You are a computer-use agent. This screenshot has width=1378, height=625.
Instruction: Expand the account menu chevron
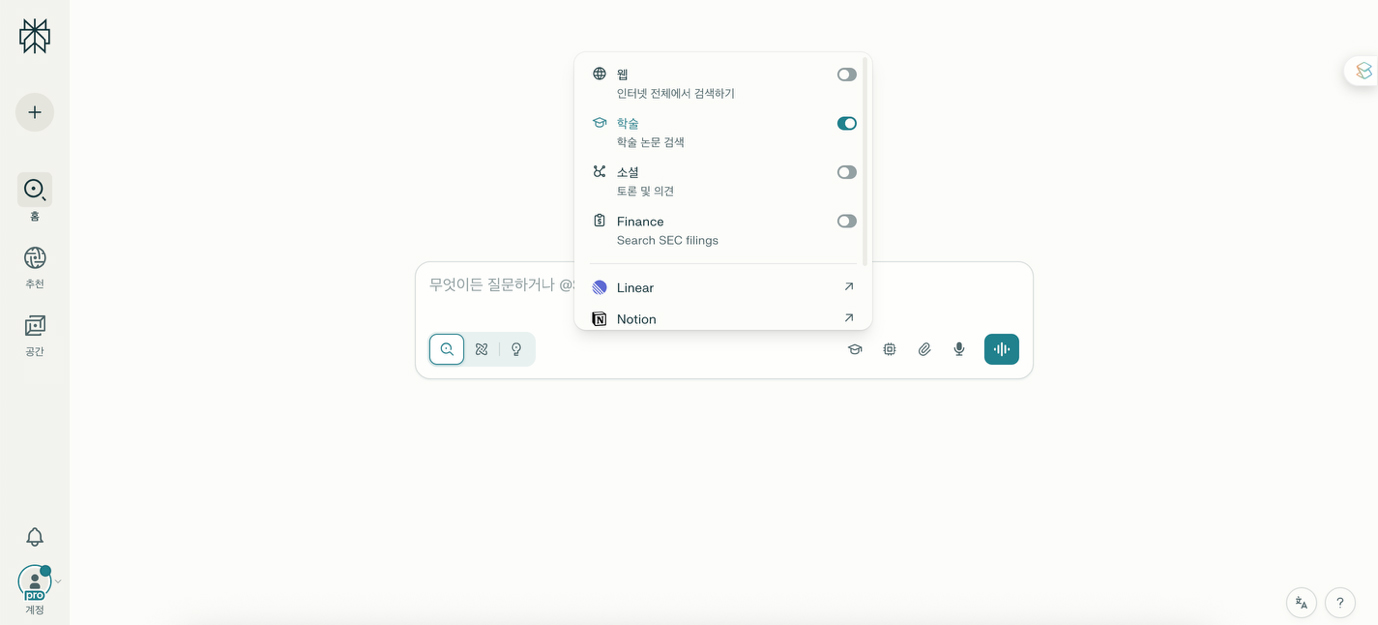[58, 582]
